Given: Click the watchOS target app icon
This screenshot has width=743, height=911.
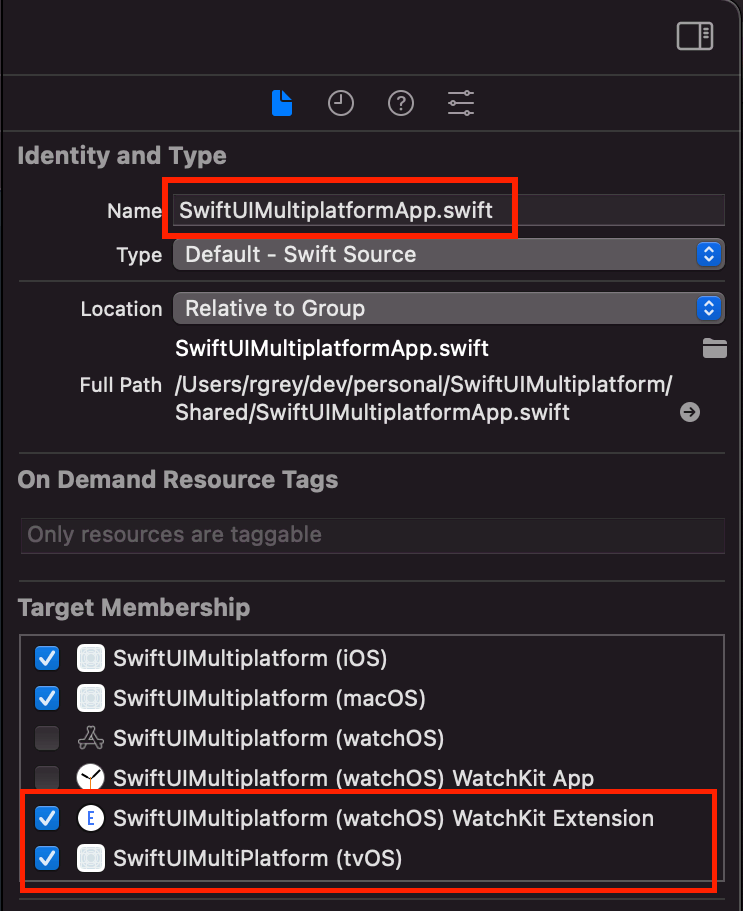Looking at the screenshot, I should pyautogui.click(x=91, y=738).
